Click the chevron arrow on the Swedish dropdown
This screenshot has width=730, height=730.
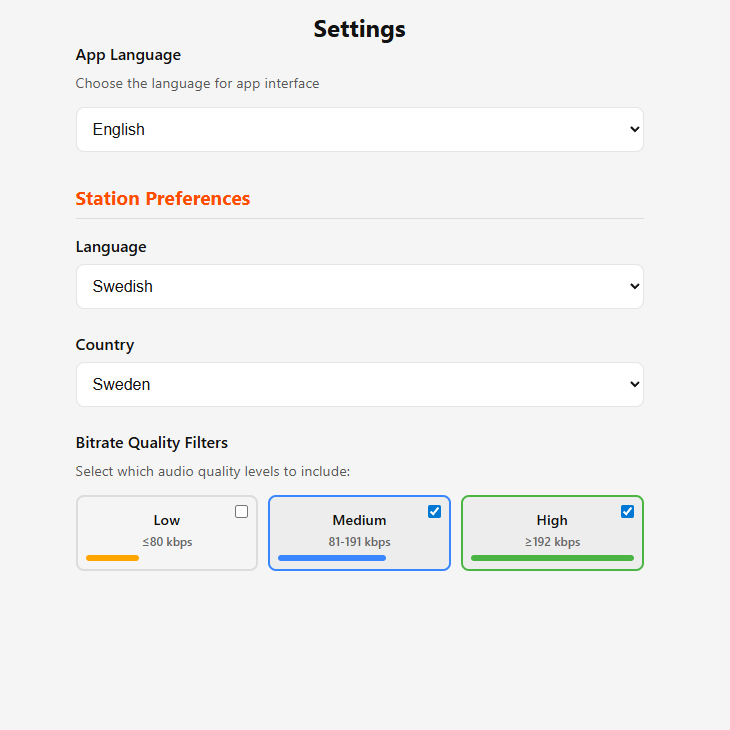click(x=634, y=286)
